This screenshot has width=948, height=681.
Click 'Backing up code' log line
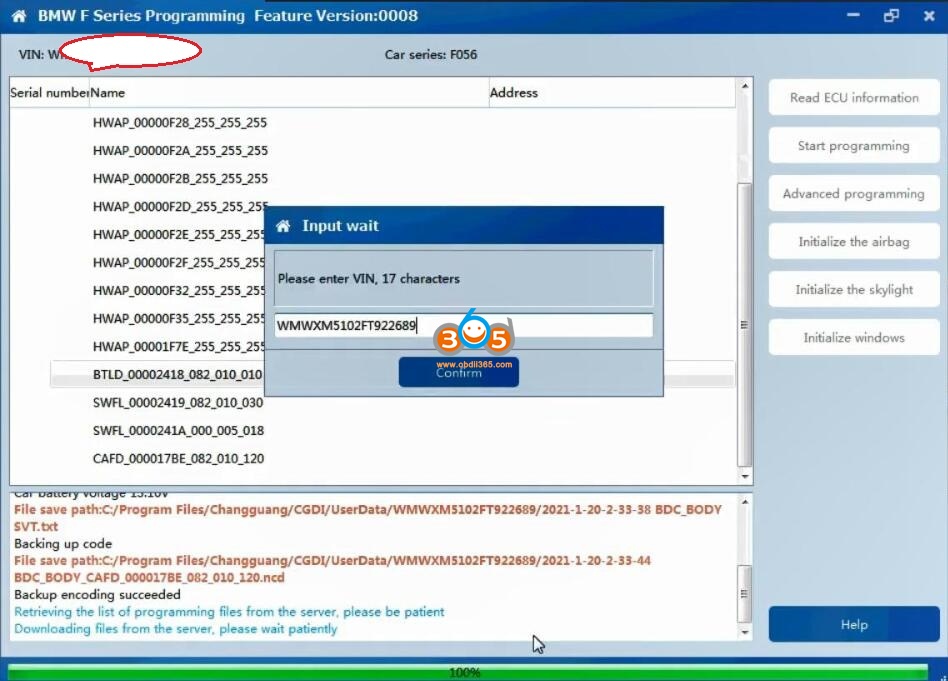click(x=63, y=543)
